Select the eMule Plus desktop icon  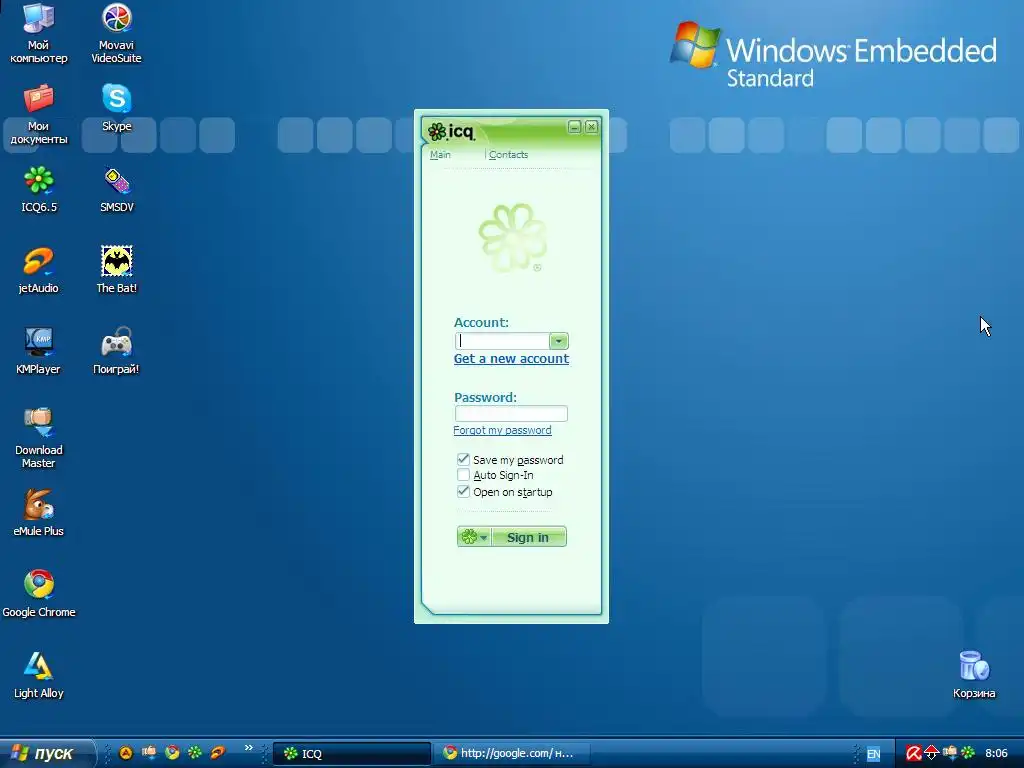(x=39, y=513)
